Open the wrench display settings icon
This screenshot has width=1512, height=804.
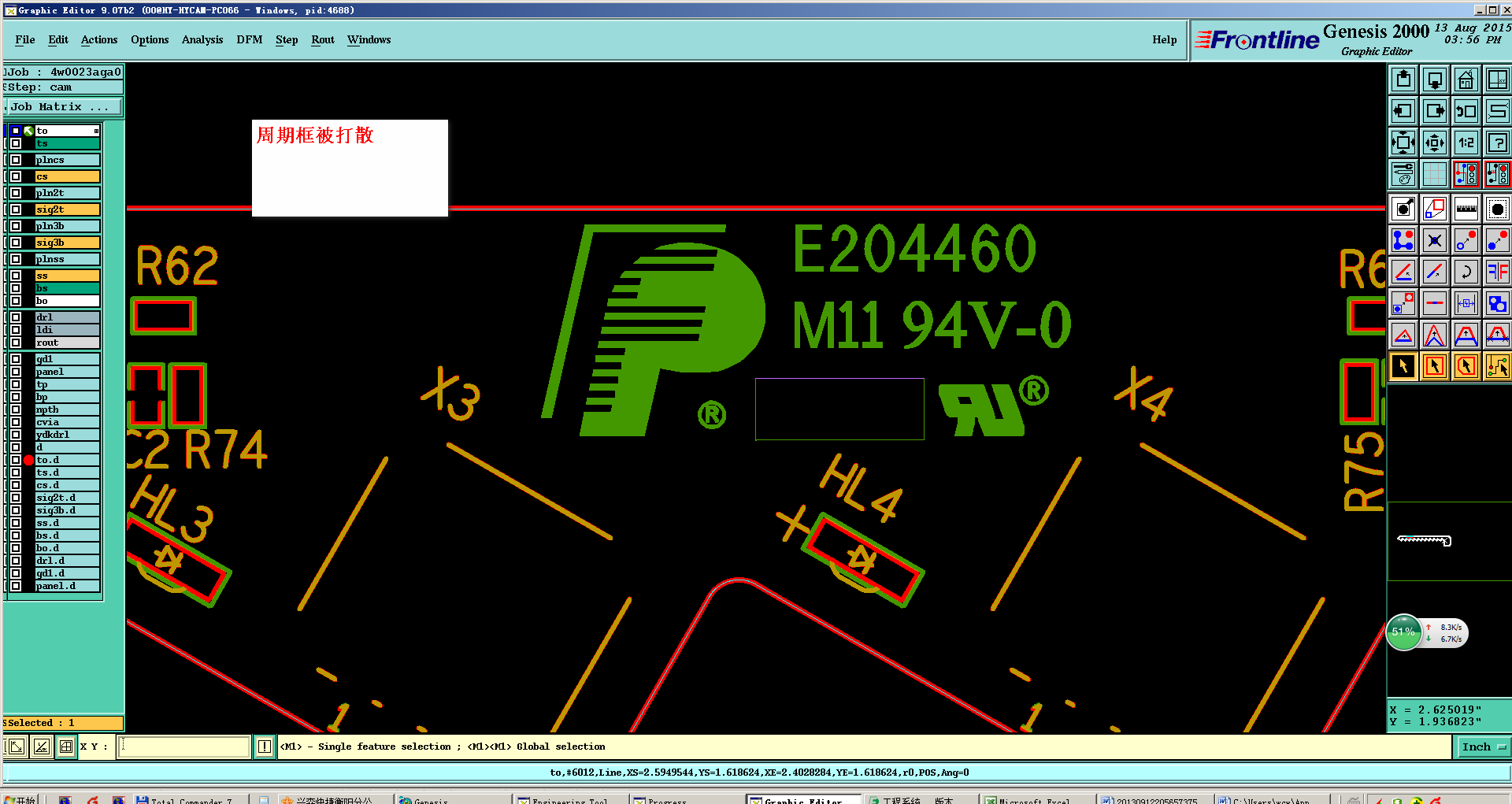1403,174
